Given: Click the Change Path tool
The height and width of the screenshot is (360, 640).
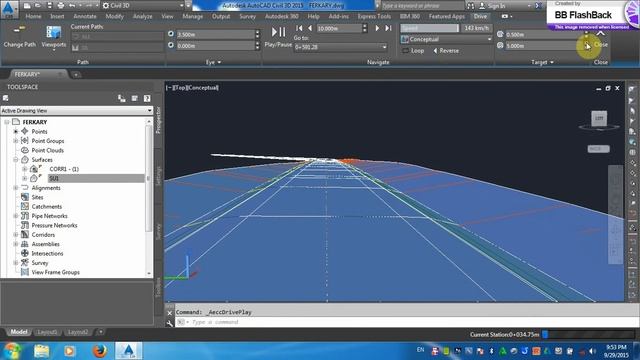Looking at the screenshot, I should point(19,37).
